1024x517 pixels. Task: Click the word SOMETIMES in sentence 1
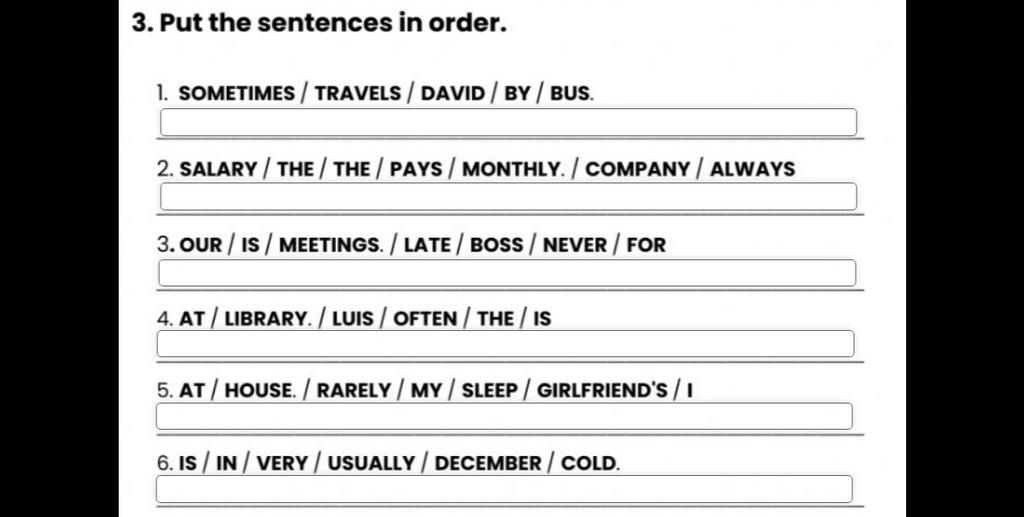236,93
